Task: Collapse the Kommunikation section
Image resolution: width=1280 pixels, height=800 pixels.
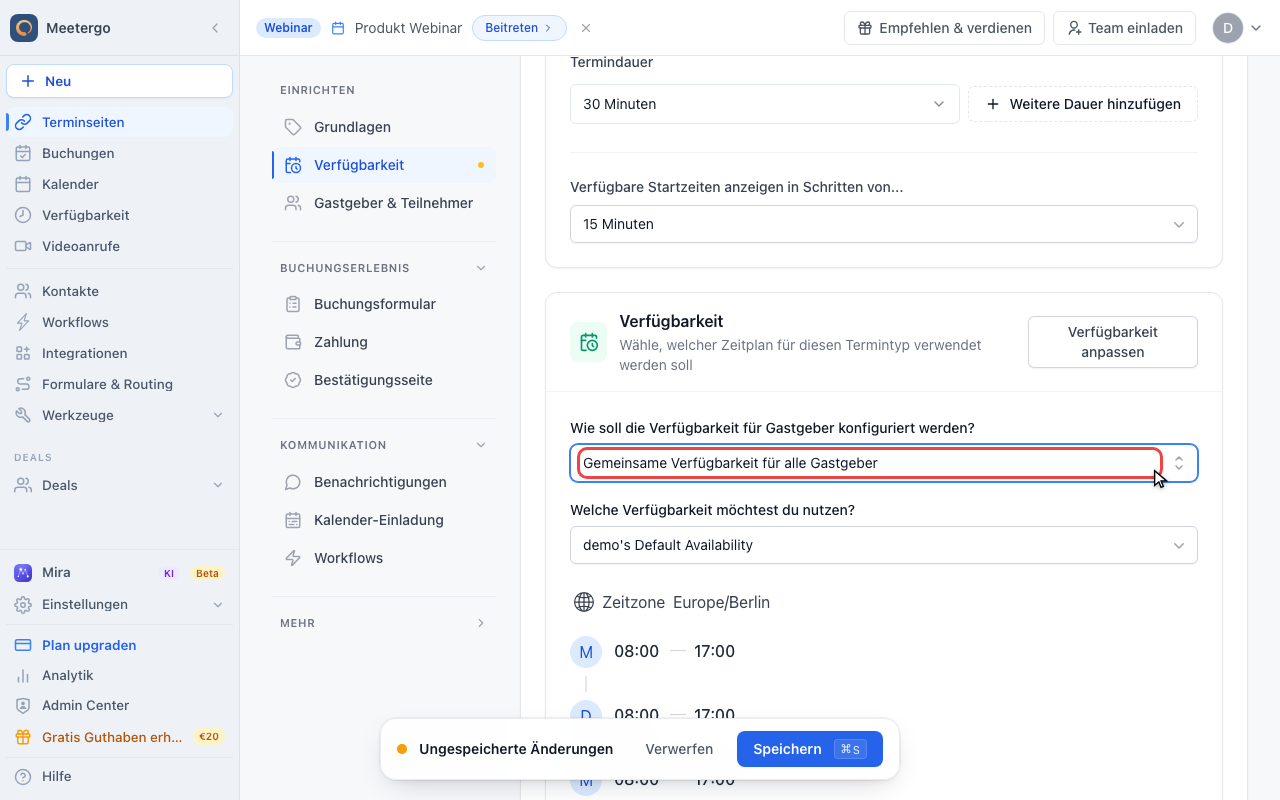Action: click(481, 445)
